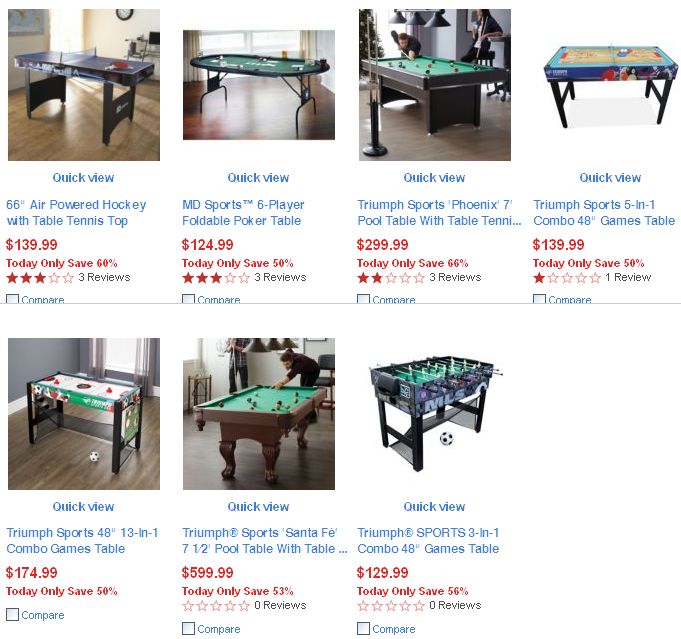Open the Triumph Sports 'Santa Fe' pool table title
Screen dimensions: 681x639
(264, 540)
